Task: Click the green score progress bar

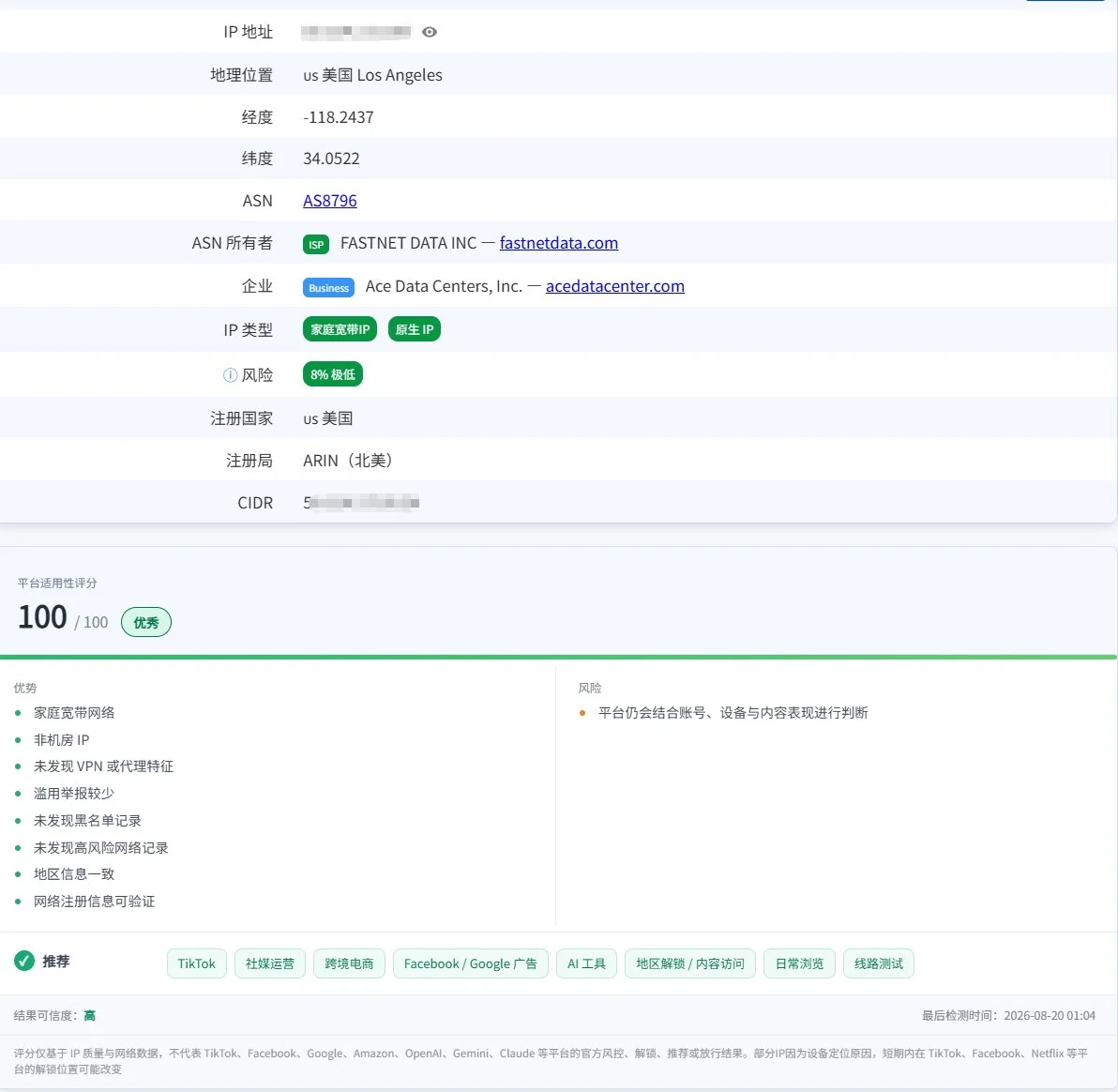Action: (x=558, y=657)
